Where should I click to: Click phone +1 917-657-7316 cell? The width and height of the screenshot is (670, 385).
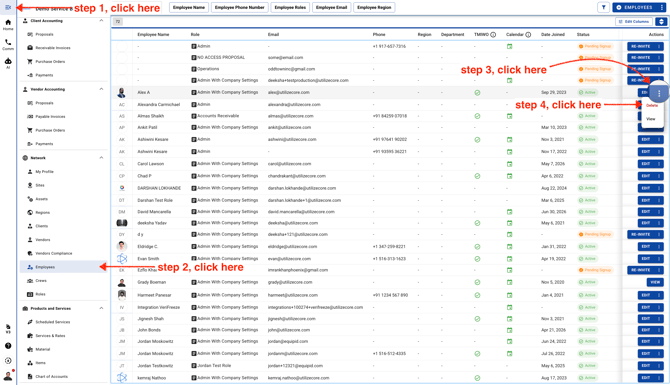pos(389,46)
